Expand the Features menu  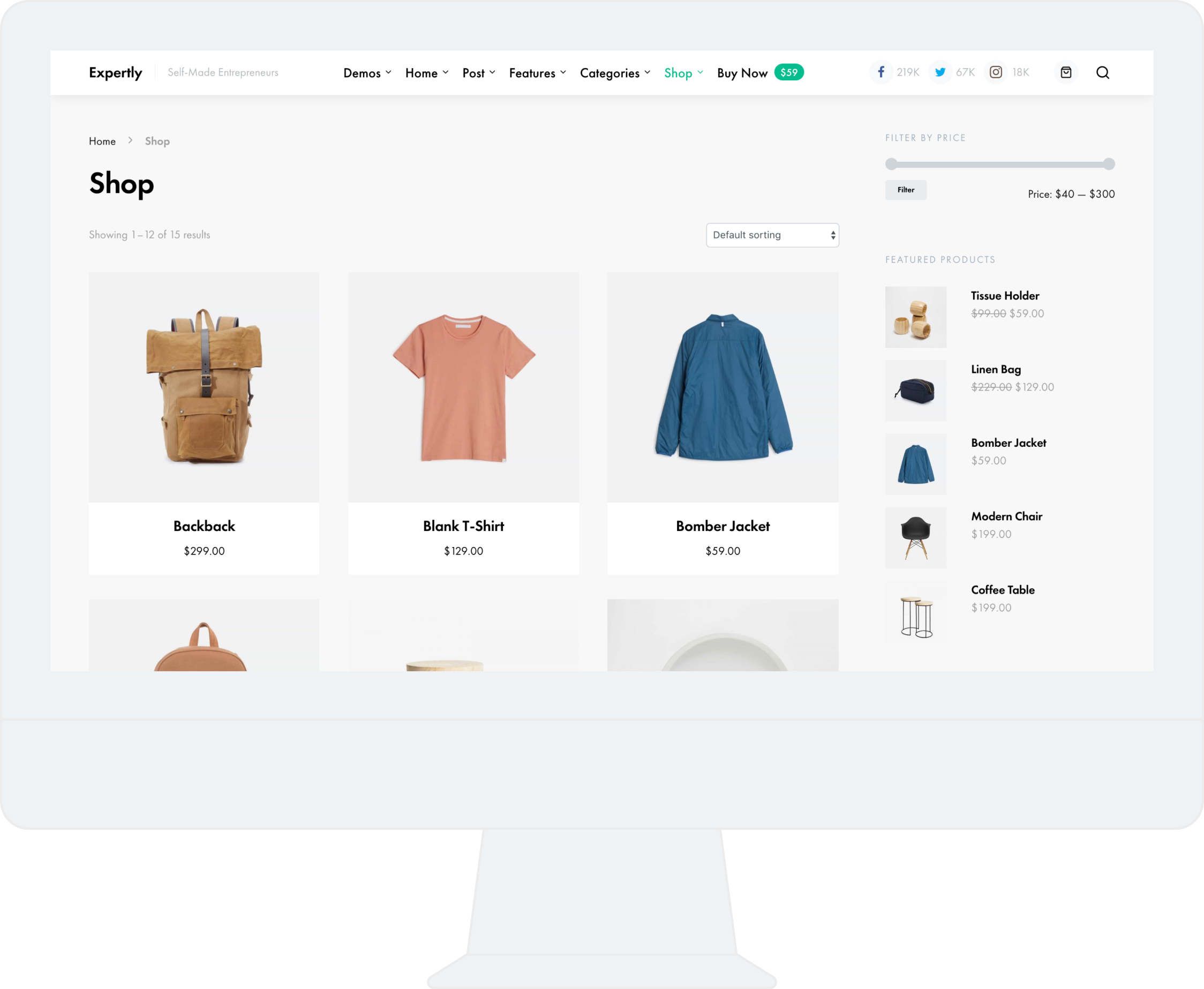coord(538,73)
